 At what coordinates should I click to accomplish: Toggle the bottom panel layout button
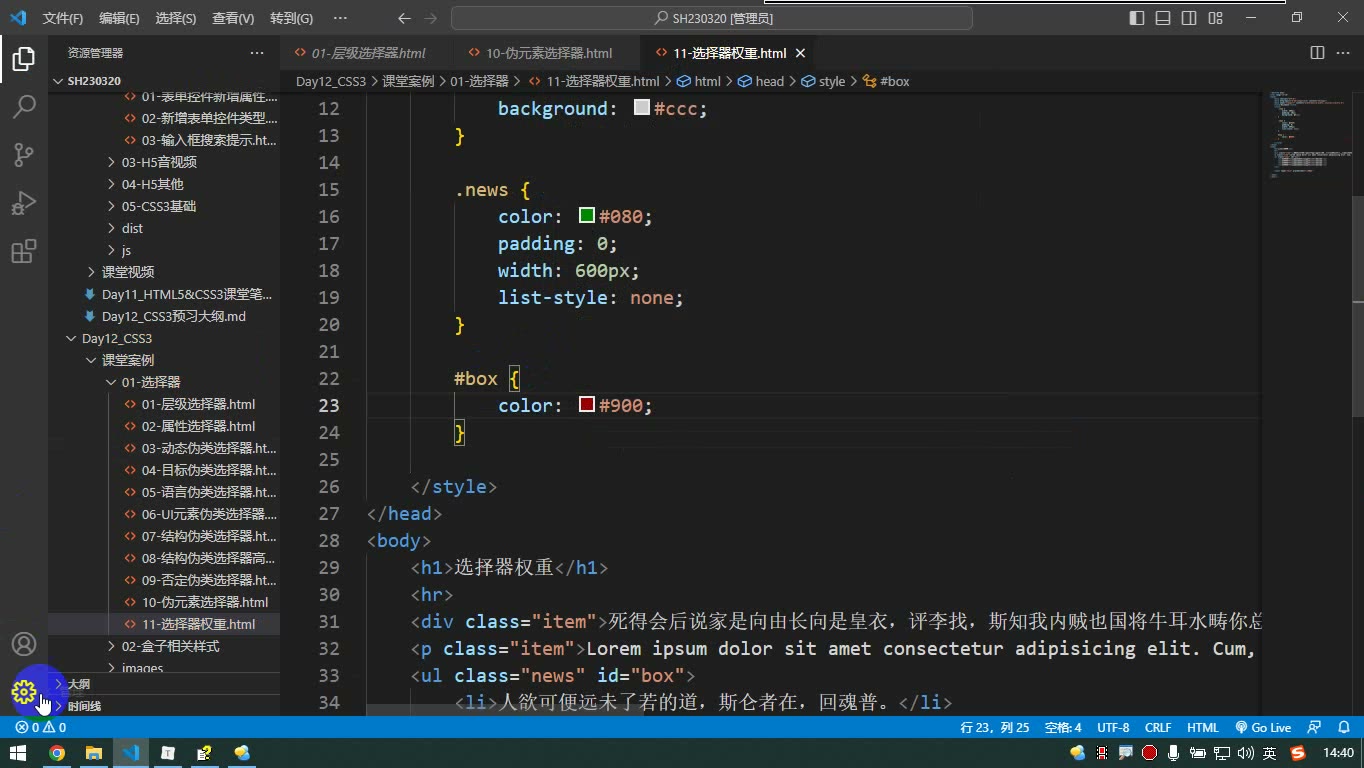click(1163, 18)
